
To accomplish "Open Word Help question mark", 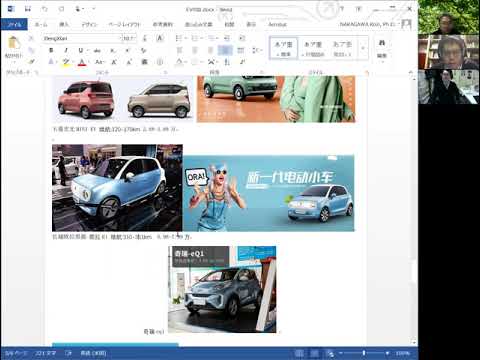I will click(342, 9).
